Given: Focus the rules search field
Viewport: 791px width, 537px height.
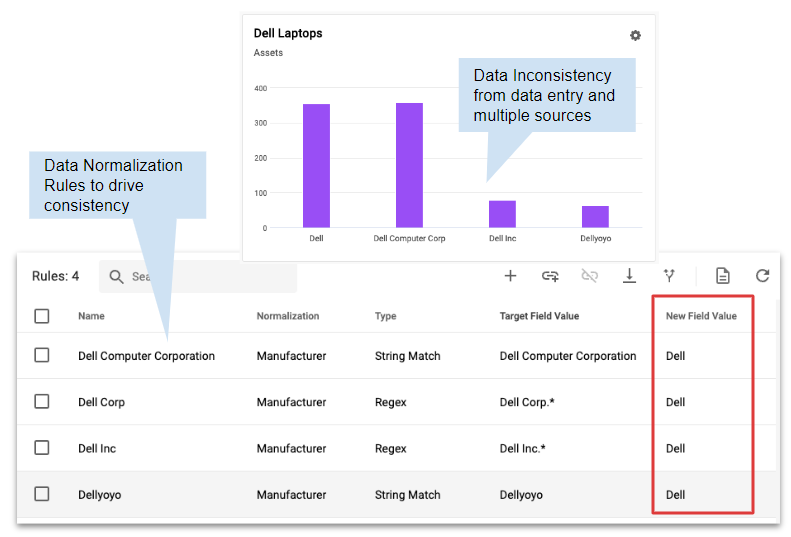Looking at the screenshot, I should click(x=198, y=277).
